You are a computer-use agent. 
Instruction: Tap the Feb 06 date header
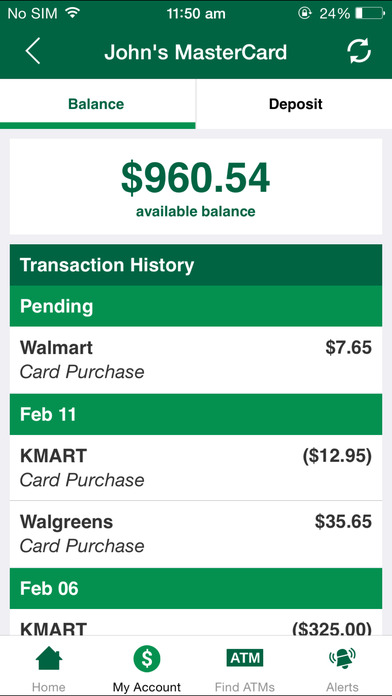click(x=196, y=589)
